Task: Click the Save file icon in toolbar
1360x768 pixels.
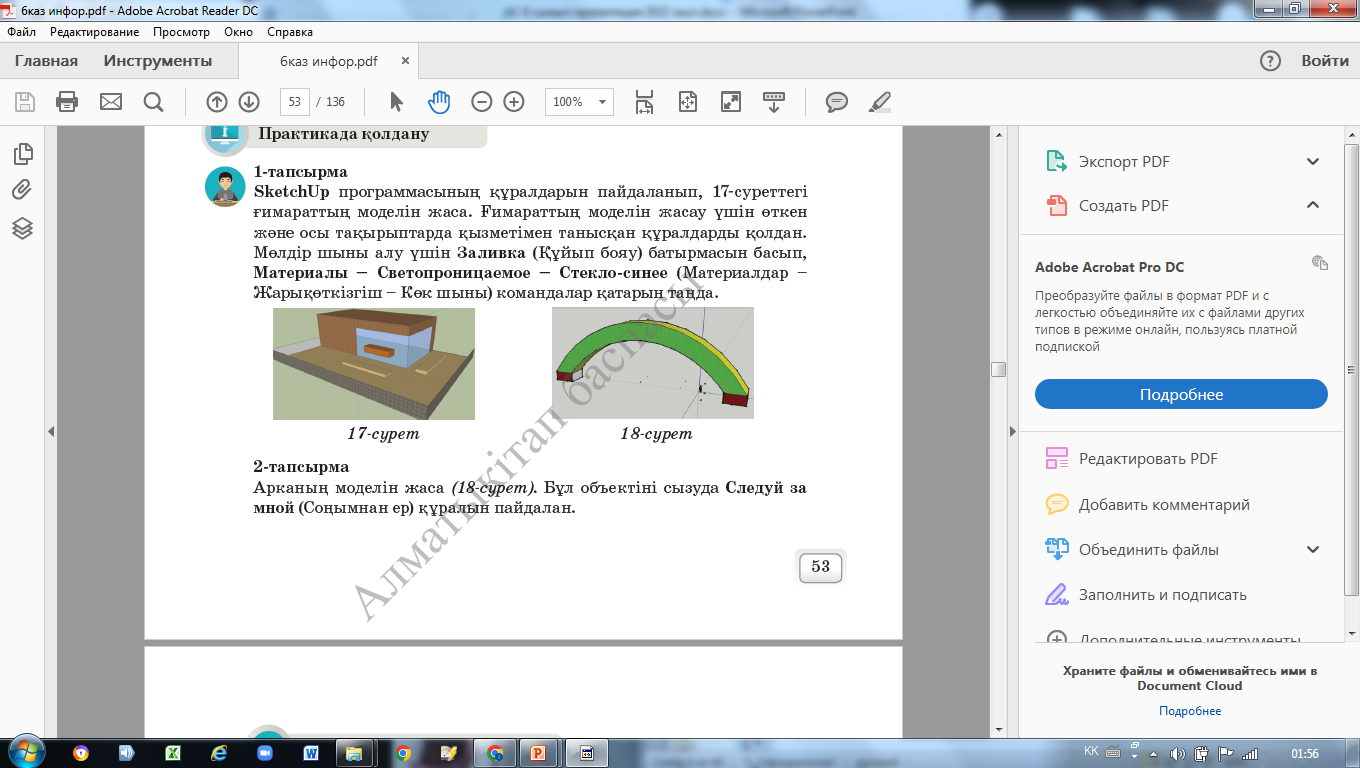Action: point(25,102)
